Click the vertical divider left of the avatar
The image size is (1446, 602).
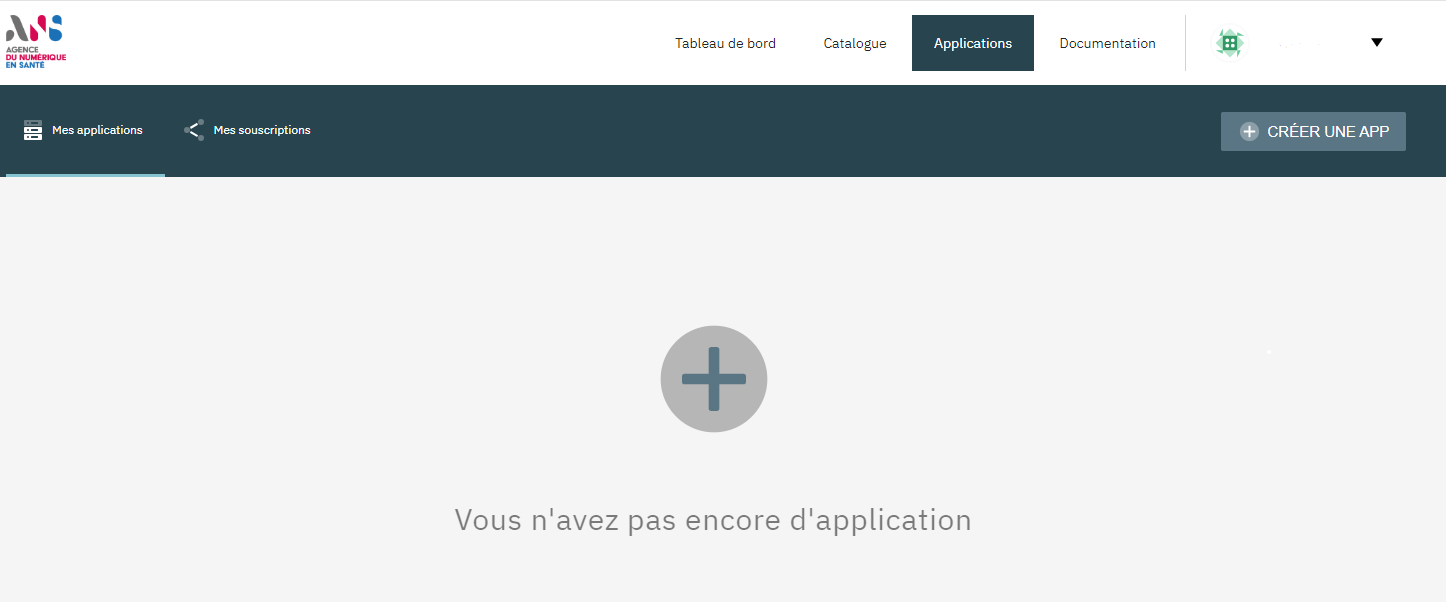1185,43
